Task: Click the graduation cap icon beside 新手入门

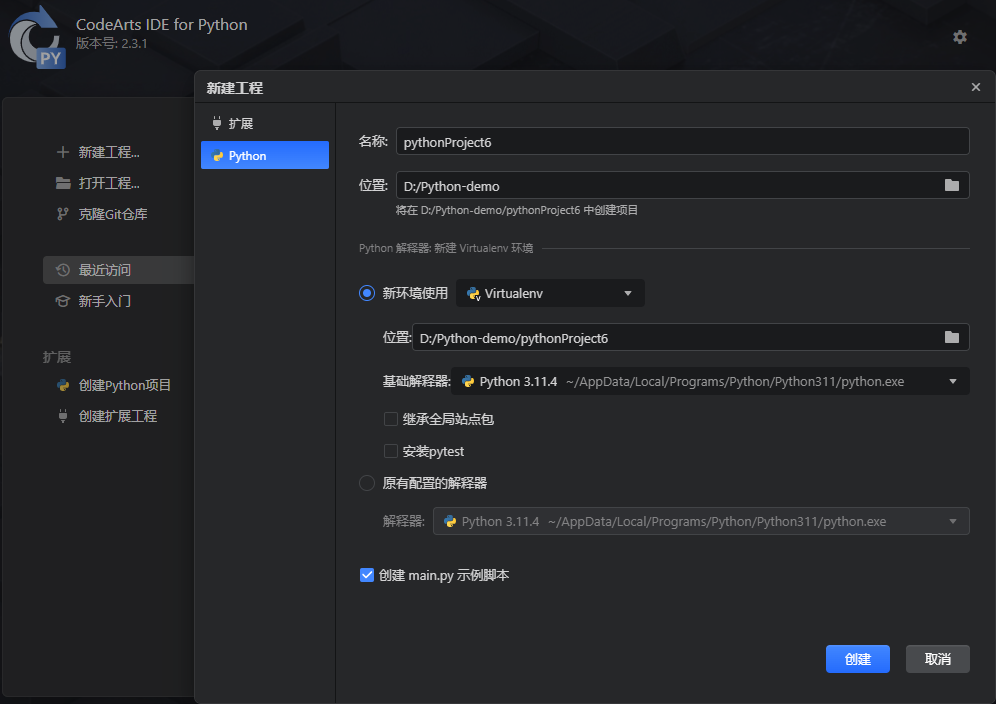Action: [62, 301]
